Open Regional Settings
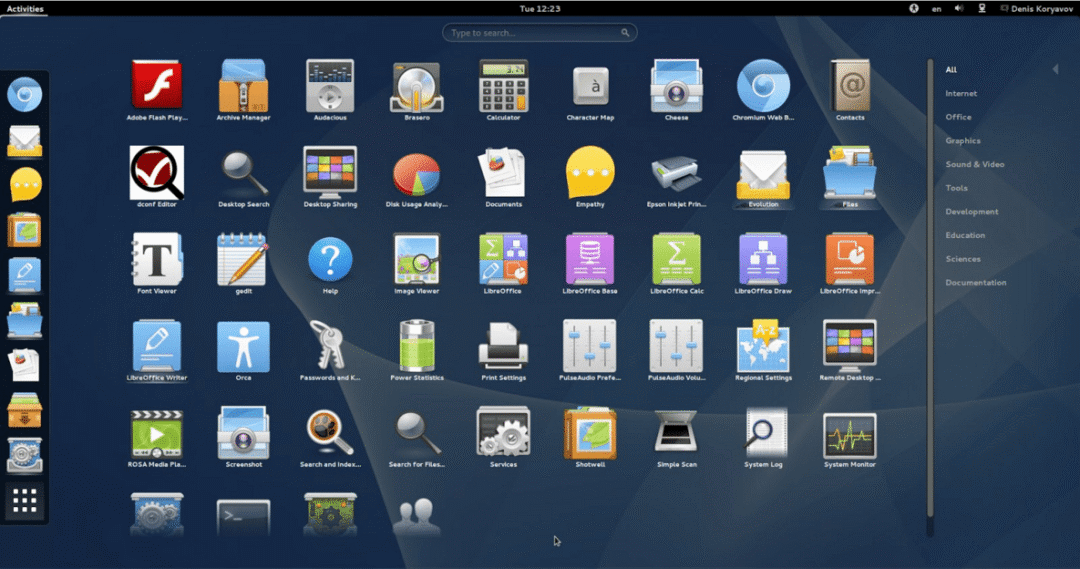 click(763, 351)
